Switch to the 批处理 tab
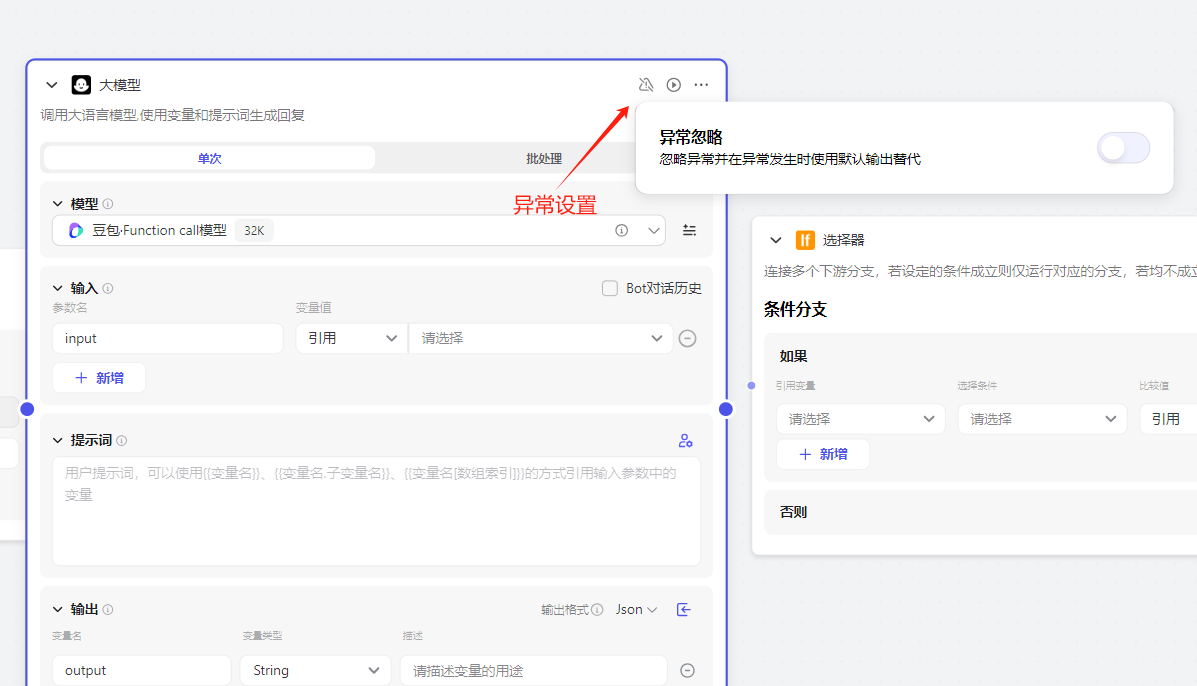This screenshot has height=686, width=1197. pyautogui.click(x=544, y=158)
